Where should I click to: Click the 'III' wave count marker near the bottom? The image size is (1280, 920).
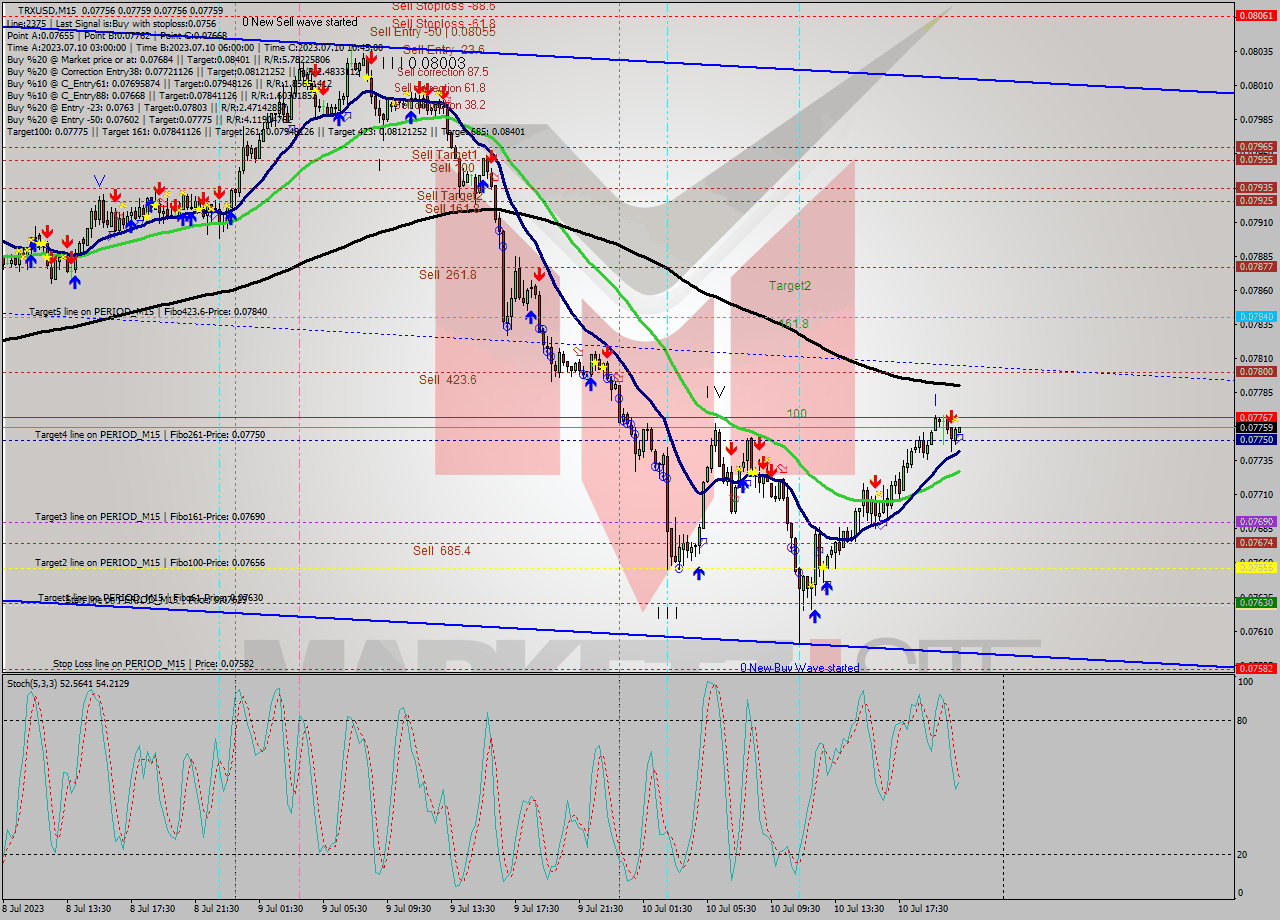[668, 614]
